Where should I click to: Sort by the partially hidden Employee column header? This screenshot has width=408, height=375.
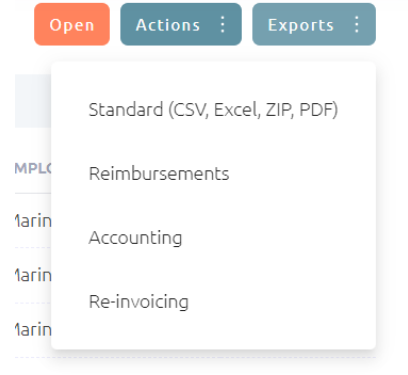(x=33, y=168)
